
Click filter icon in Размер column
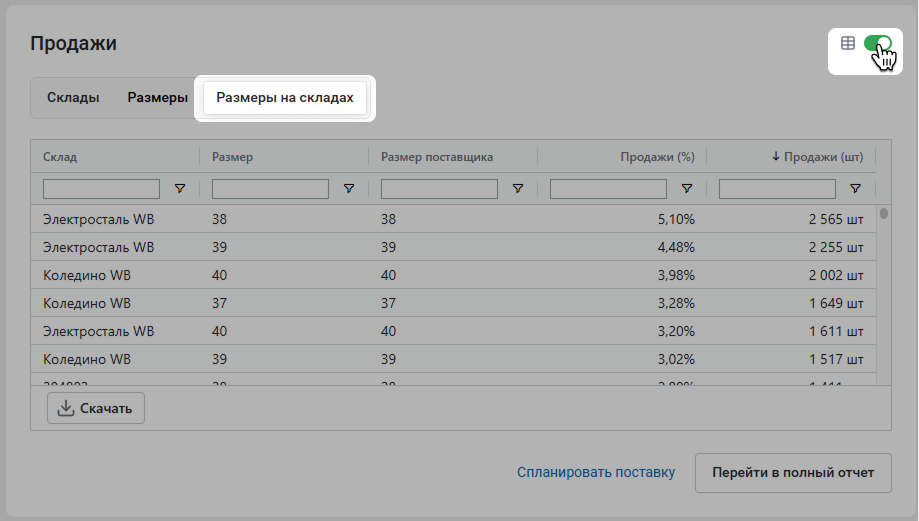[x=349, y=189]
